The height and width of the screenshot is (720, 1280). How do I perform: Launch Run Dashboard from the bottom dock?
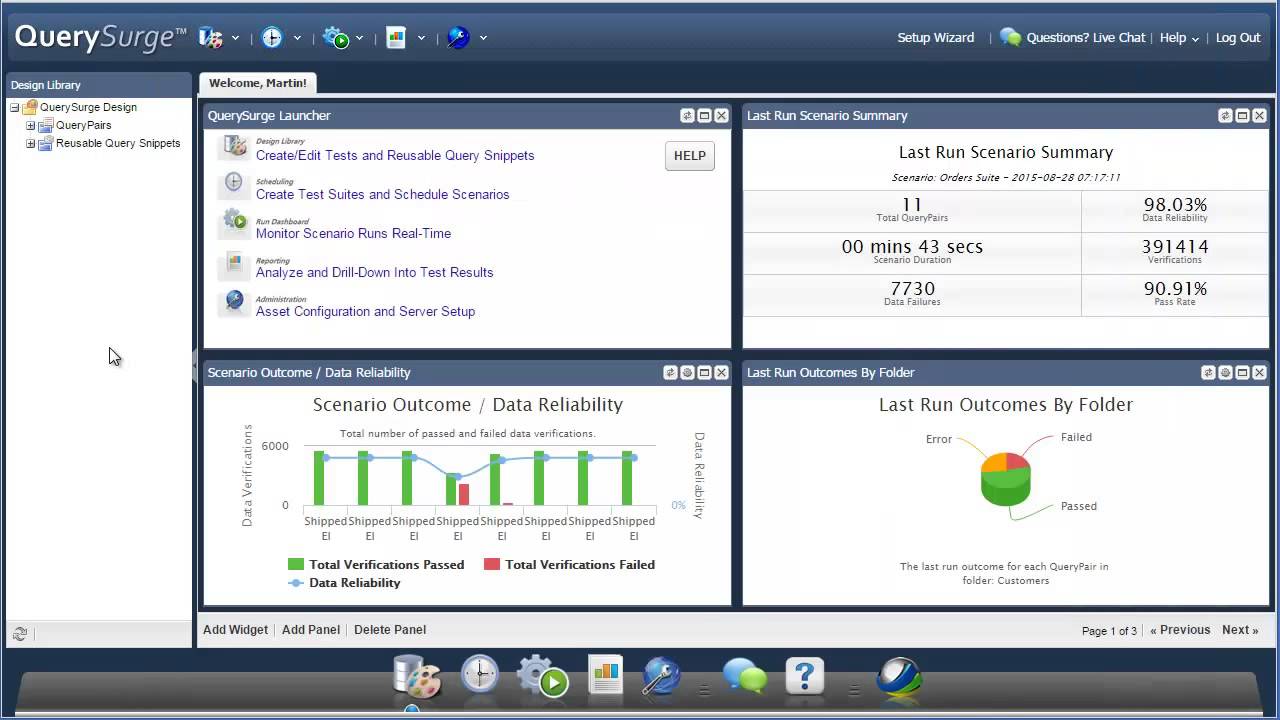[x=542, y=677]
